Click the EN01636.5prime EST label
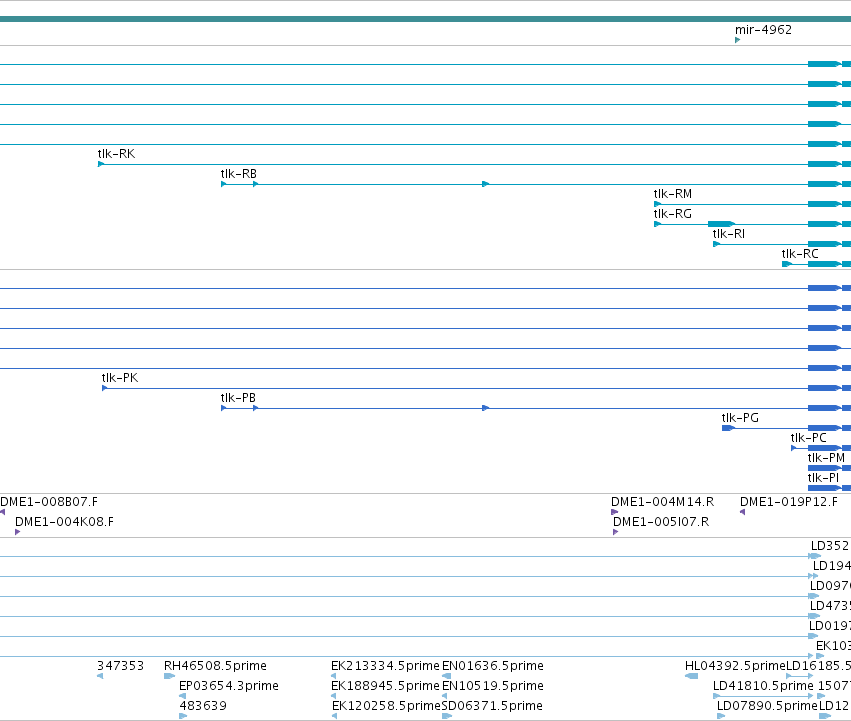851x721 pixels. pyautogui.click(x=493, y=666)
